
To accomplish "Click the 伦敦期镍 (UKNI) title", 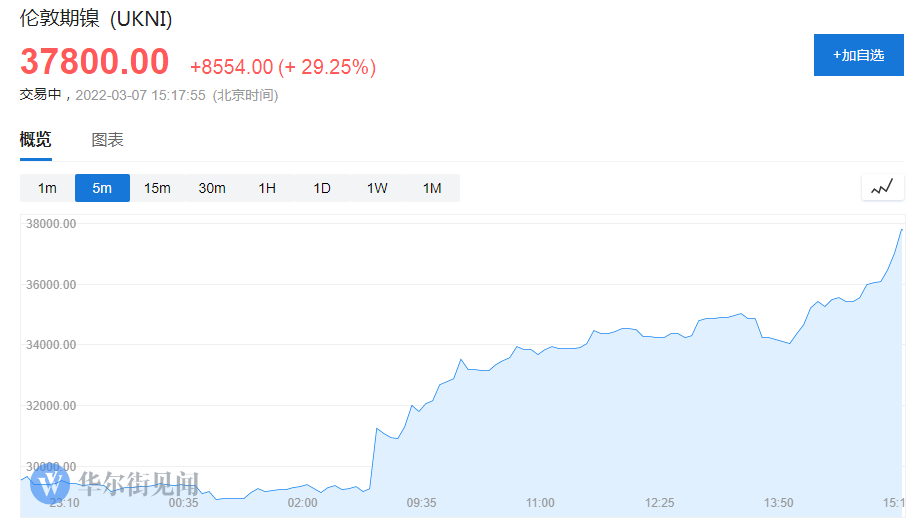I will pyautogui.click(x=89, y=20).
